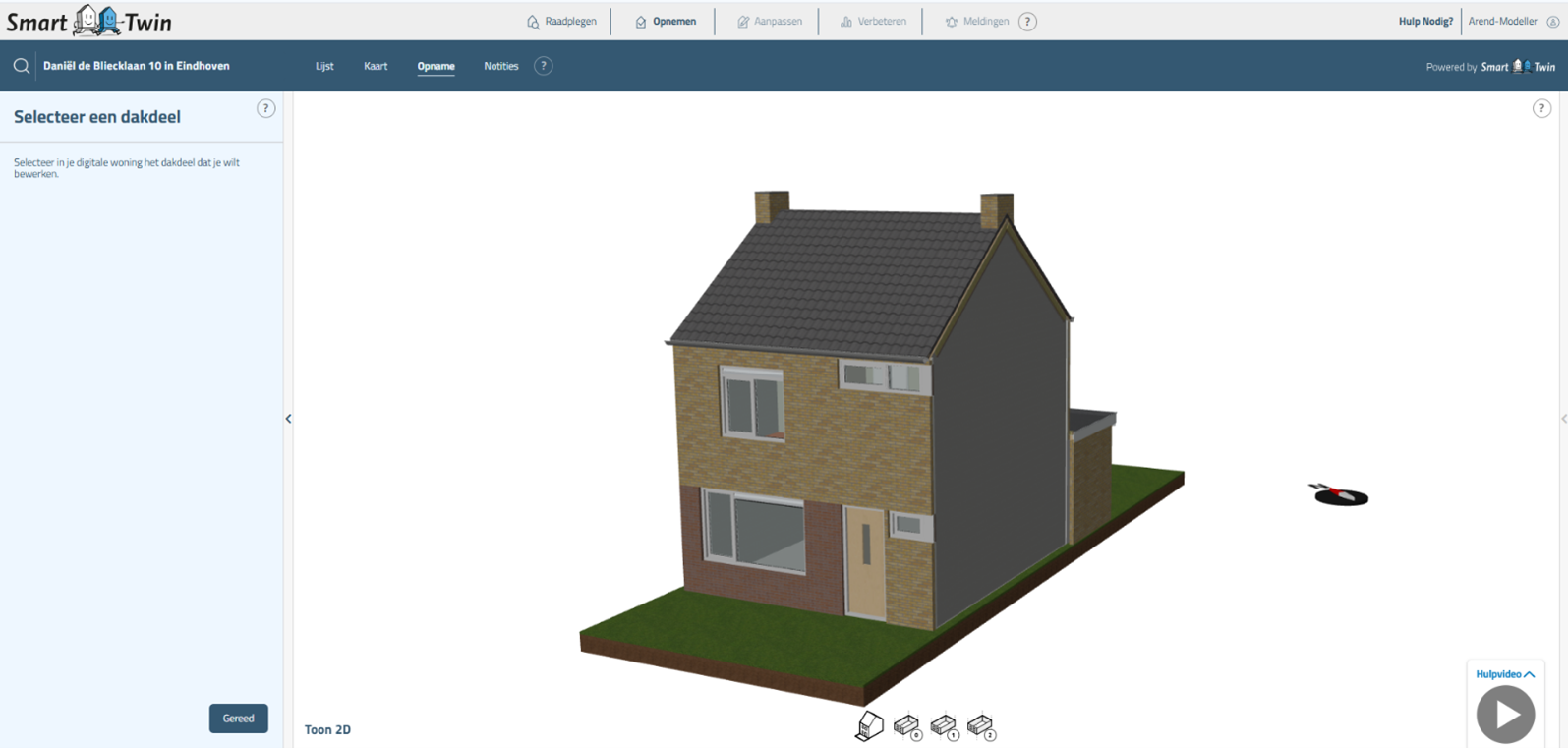This screenshot has width=1568, height=748.
Task: Open help icon in the 3D viewer corner
Action: 1541,109
